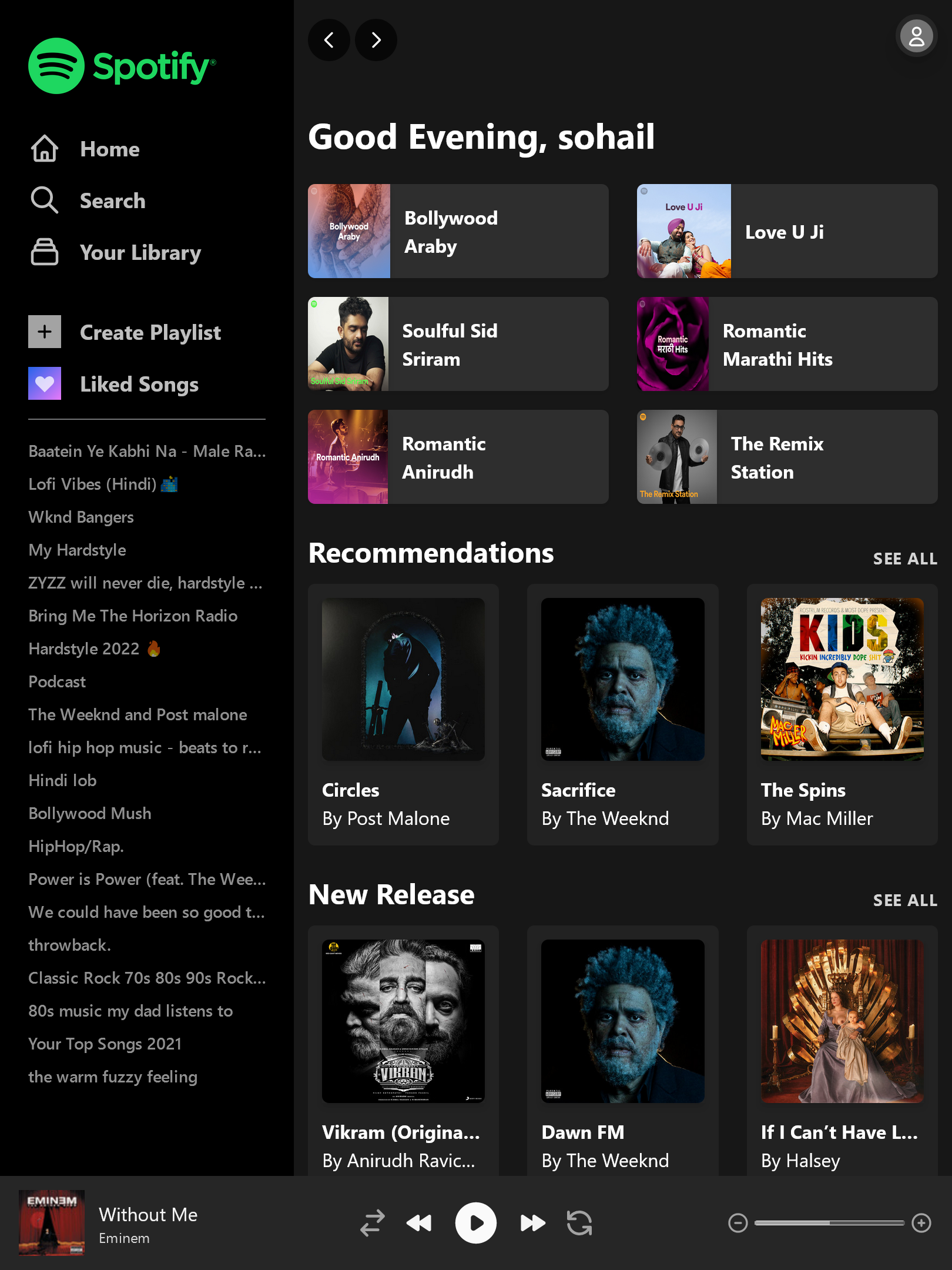Open the Bollywood Araby playlist card
Image resolution: width=952 pixels, height=1270 pixels.
[458, 231]
